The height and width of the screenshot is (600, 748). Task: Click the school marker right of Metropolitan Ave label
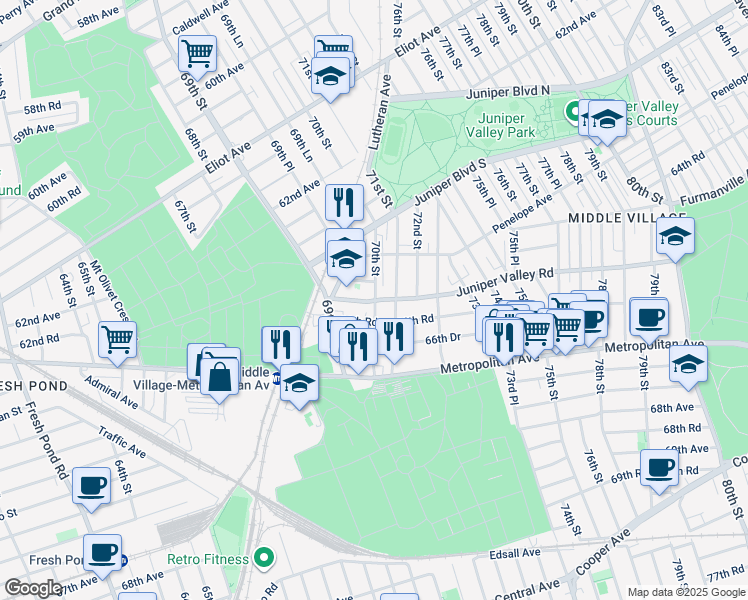tap(688, 364)
